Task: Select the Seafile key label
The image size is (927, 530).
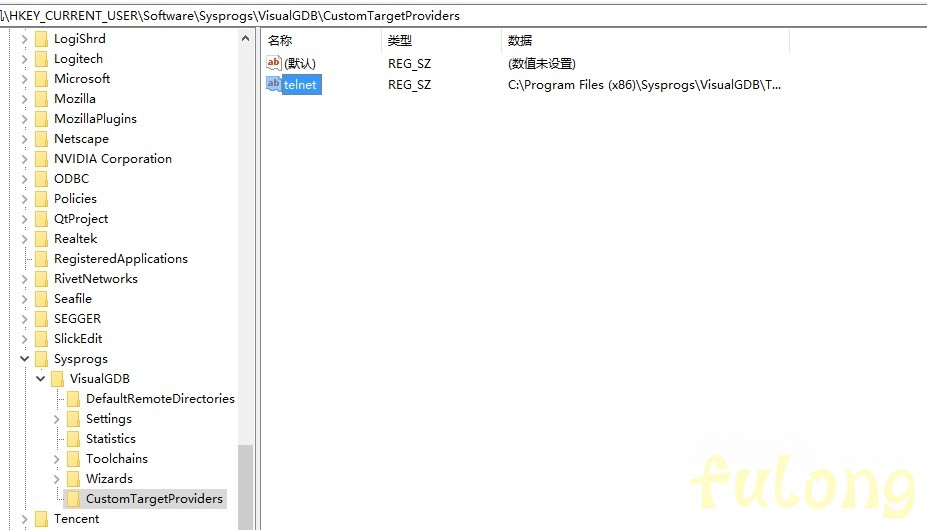Action: 73,299
